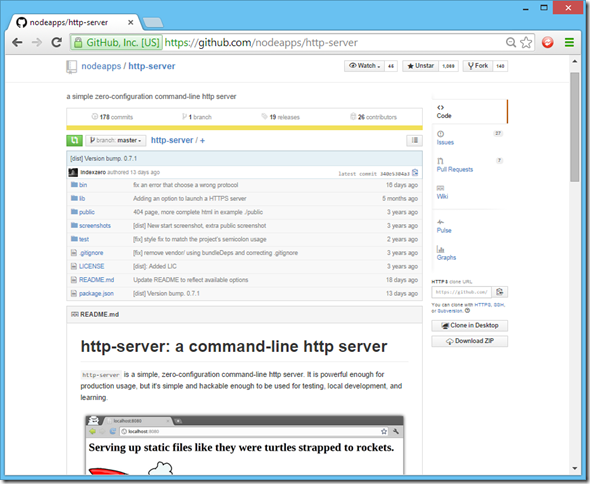Expand the Watch dropdown button
Image resolution: width=590 pixels, height=484 pixels.
[364, 66]
